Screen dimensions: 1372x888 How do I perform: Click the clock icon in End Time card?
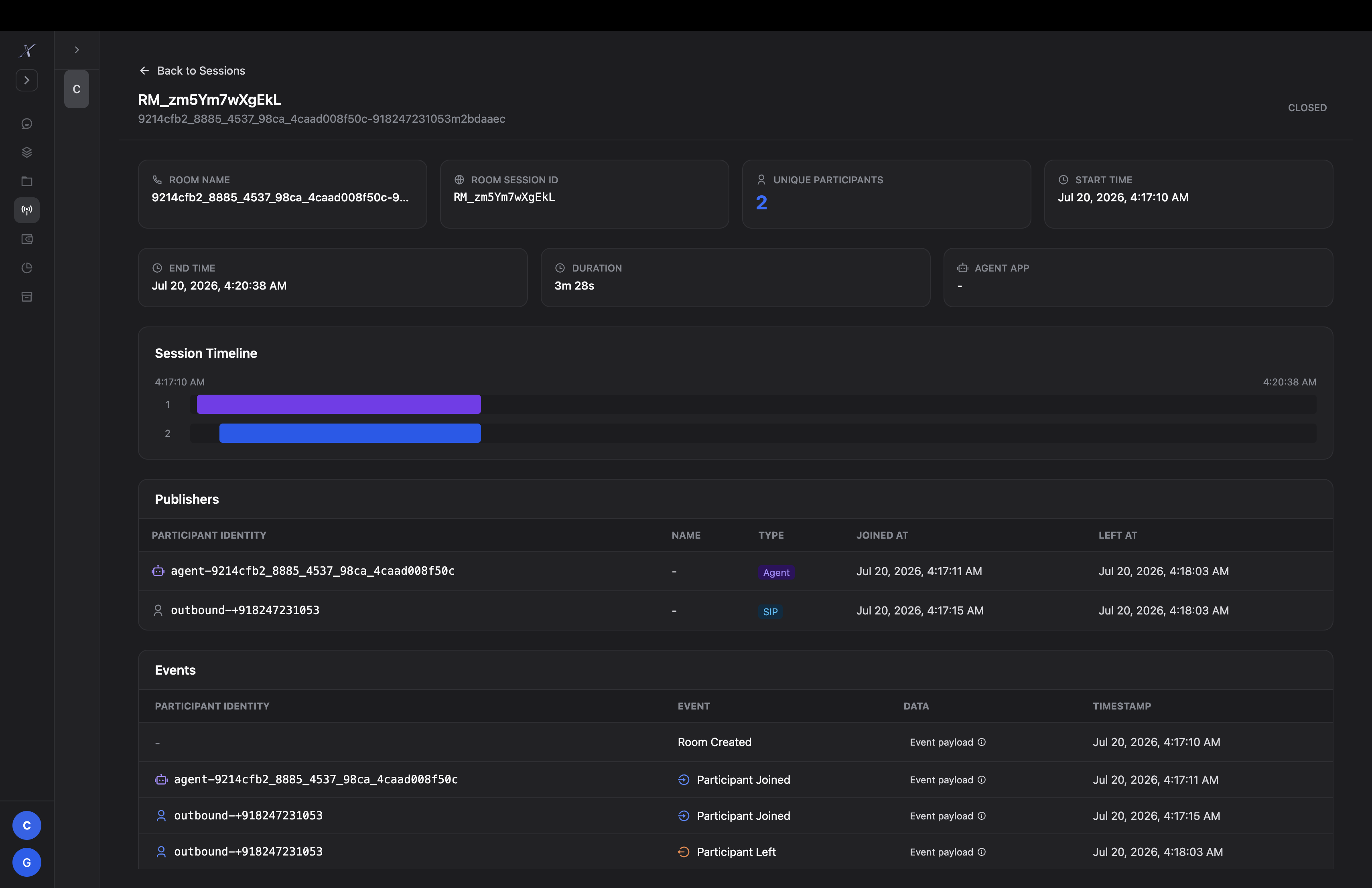157,268
